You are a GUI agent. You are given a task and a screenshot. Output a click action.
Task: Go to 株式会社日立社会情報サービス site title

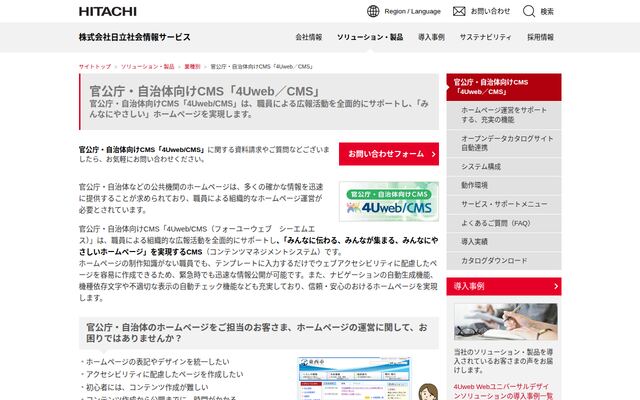(135, 37)
